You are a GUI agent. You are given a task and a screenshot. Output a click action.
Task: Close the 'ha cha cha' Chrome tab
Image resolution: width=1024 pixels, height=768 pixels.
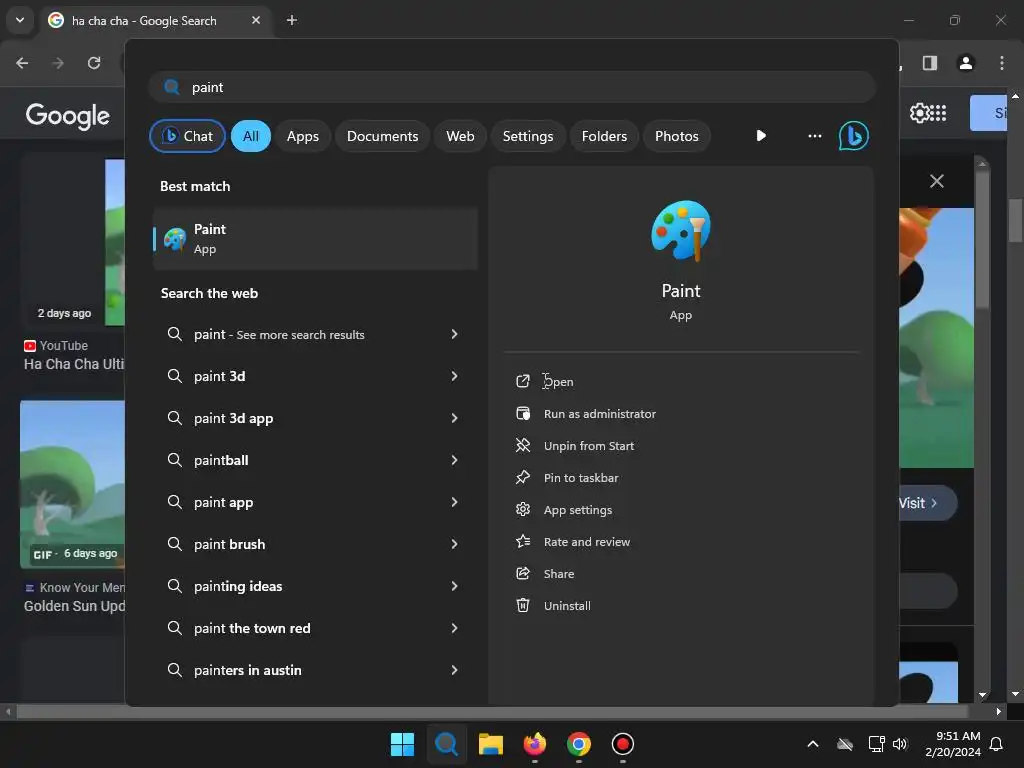click(x=256, y=20)
